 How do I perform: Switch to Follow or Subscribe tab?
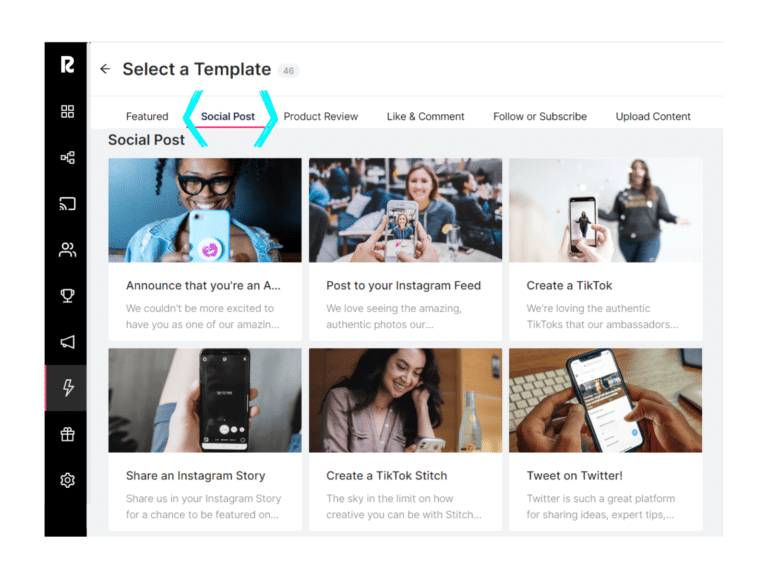pos(540,117)
